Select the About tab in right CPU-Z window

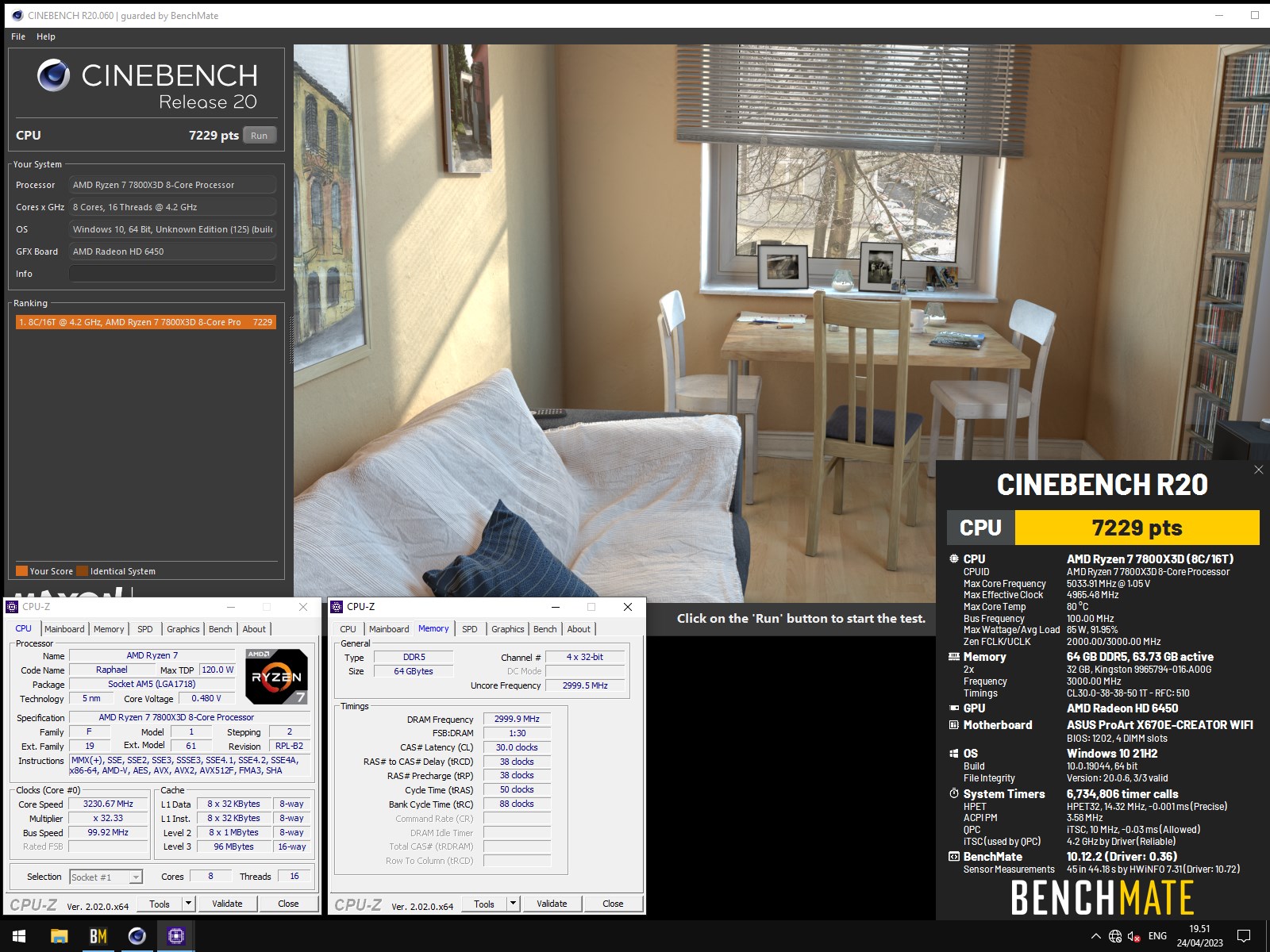[579, 629]
